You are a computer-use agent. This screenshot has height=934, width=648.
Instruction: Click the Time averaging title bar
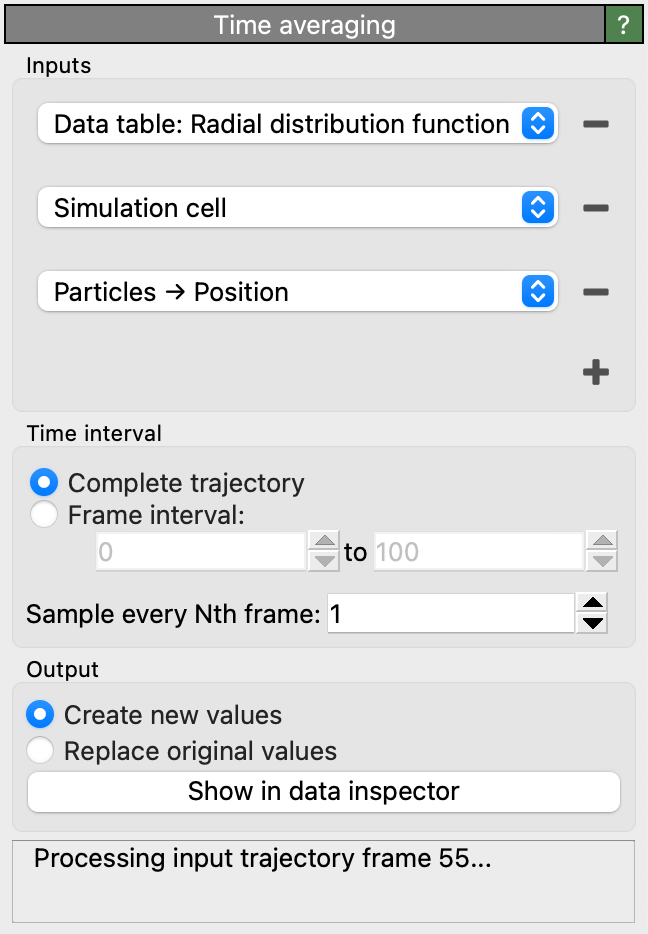[304, 25]
